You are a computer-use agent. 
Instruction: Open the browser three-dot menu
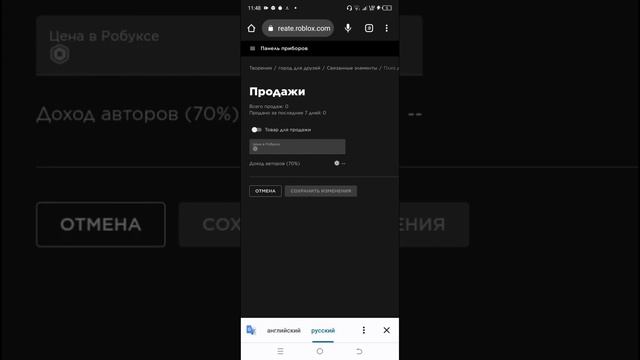coord(387,28)
